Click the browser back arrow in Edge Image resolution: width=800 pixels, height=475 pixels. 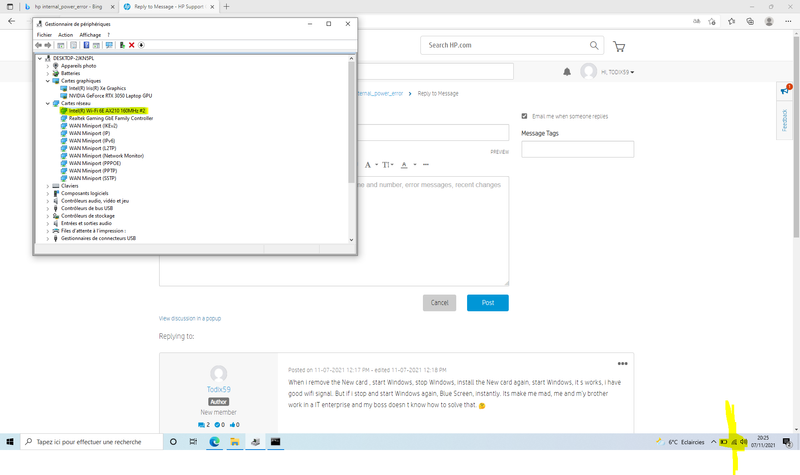click(x=12, y=21)
